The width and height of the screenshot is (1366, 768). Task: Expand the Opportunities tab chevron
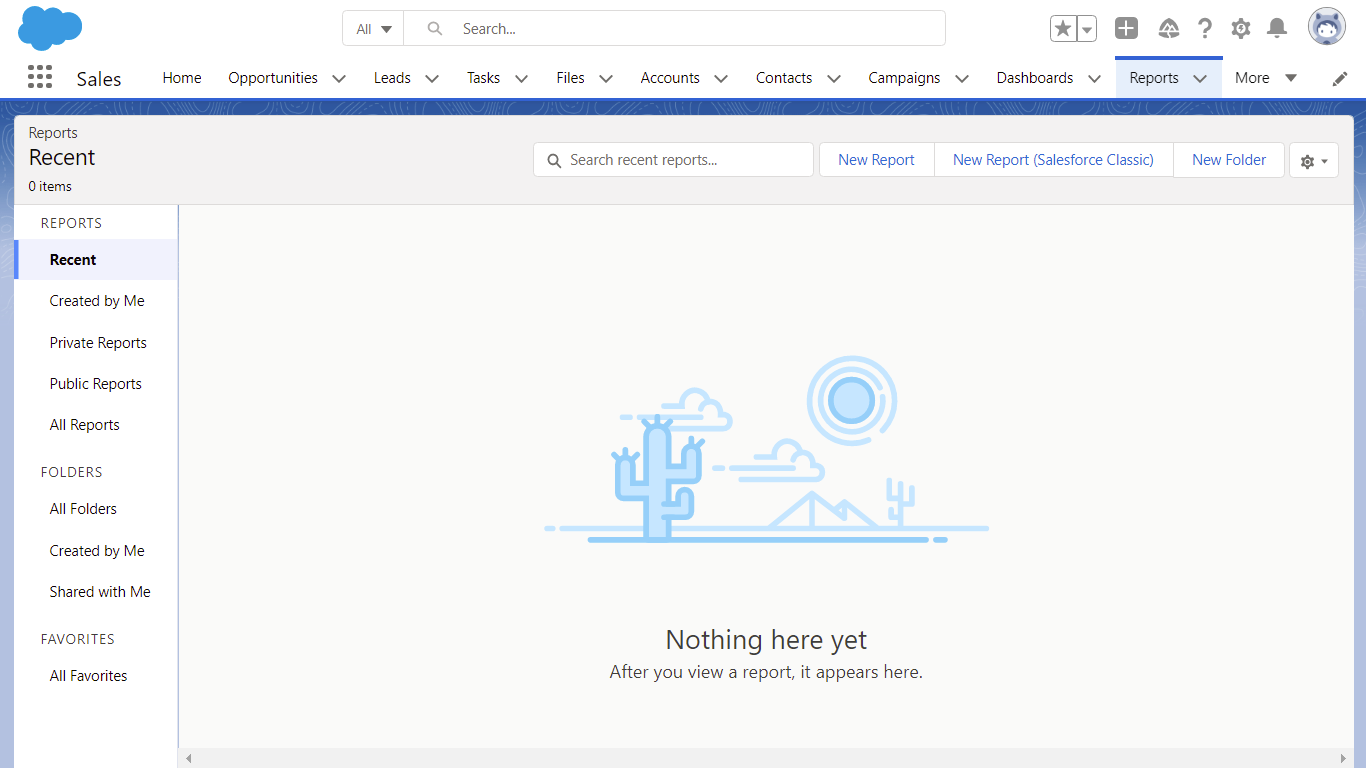click(339, 79)
